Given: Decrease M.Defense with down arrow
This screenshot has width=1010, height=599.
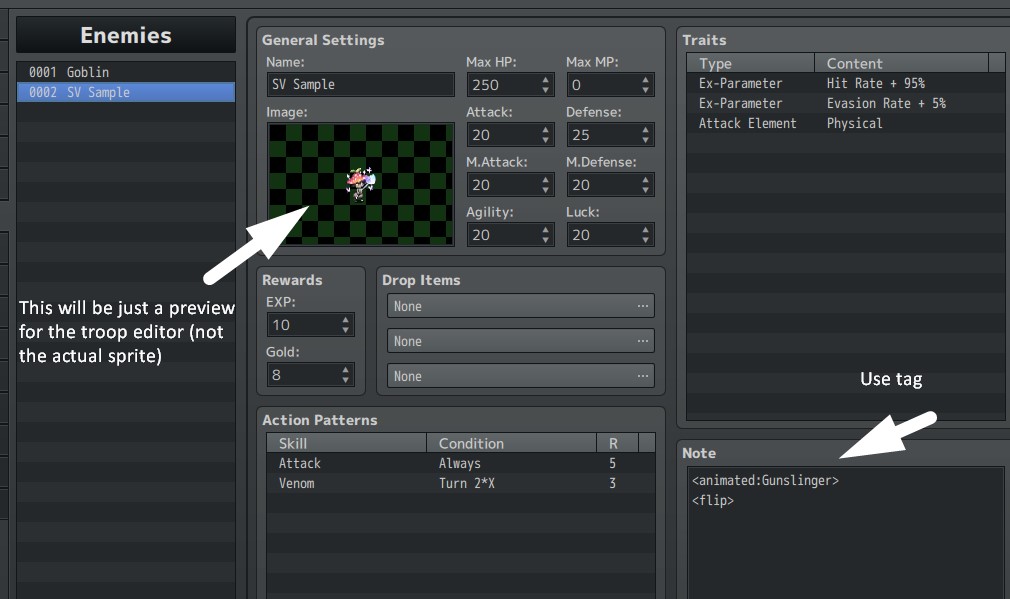Looking at the screenshot, I should point(645,191).
